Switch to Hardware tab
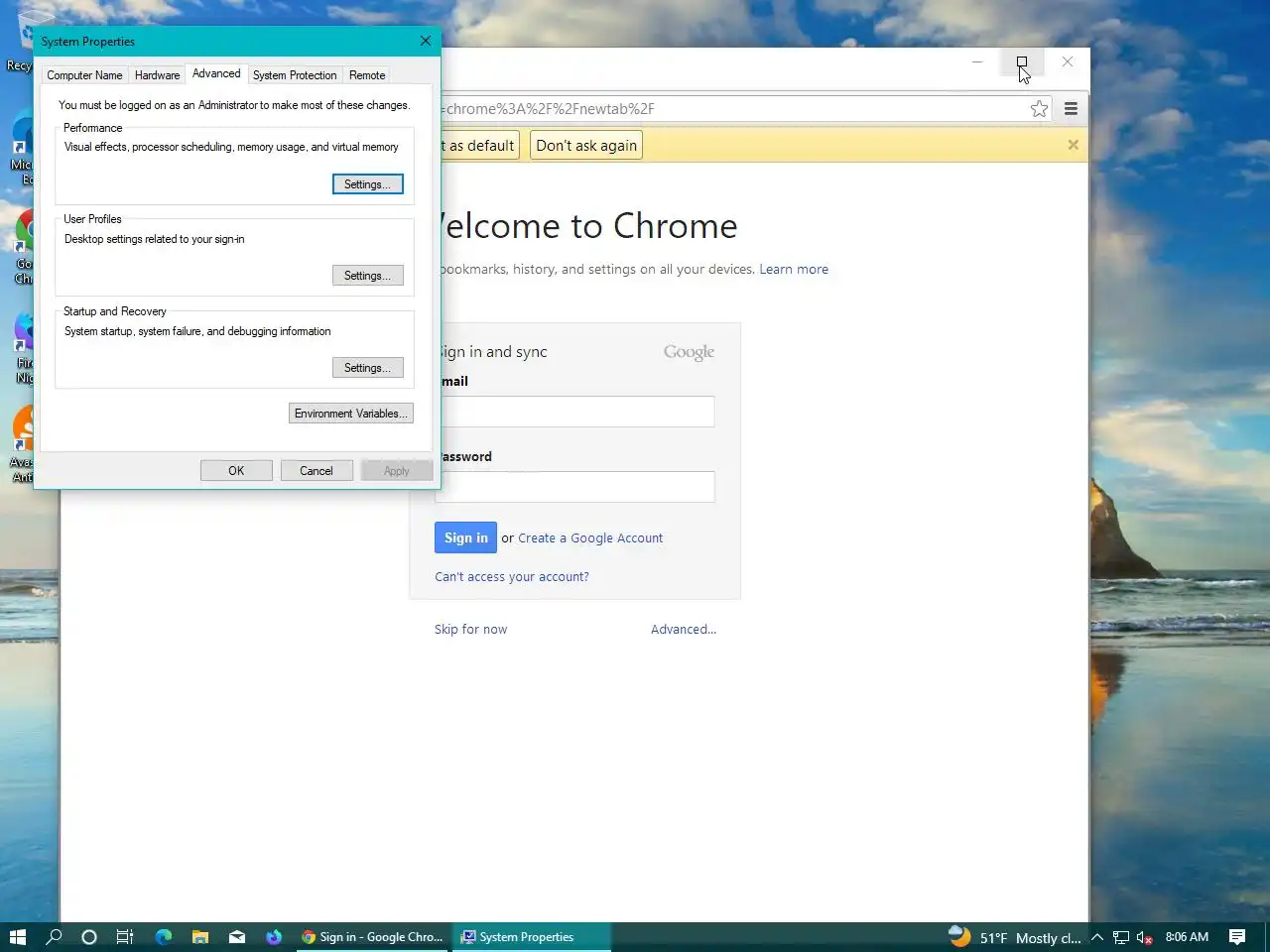Image resolution: width=1270 pixels, height=952 pixels. pos(157,75)
